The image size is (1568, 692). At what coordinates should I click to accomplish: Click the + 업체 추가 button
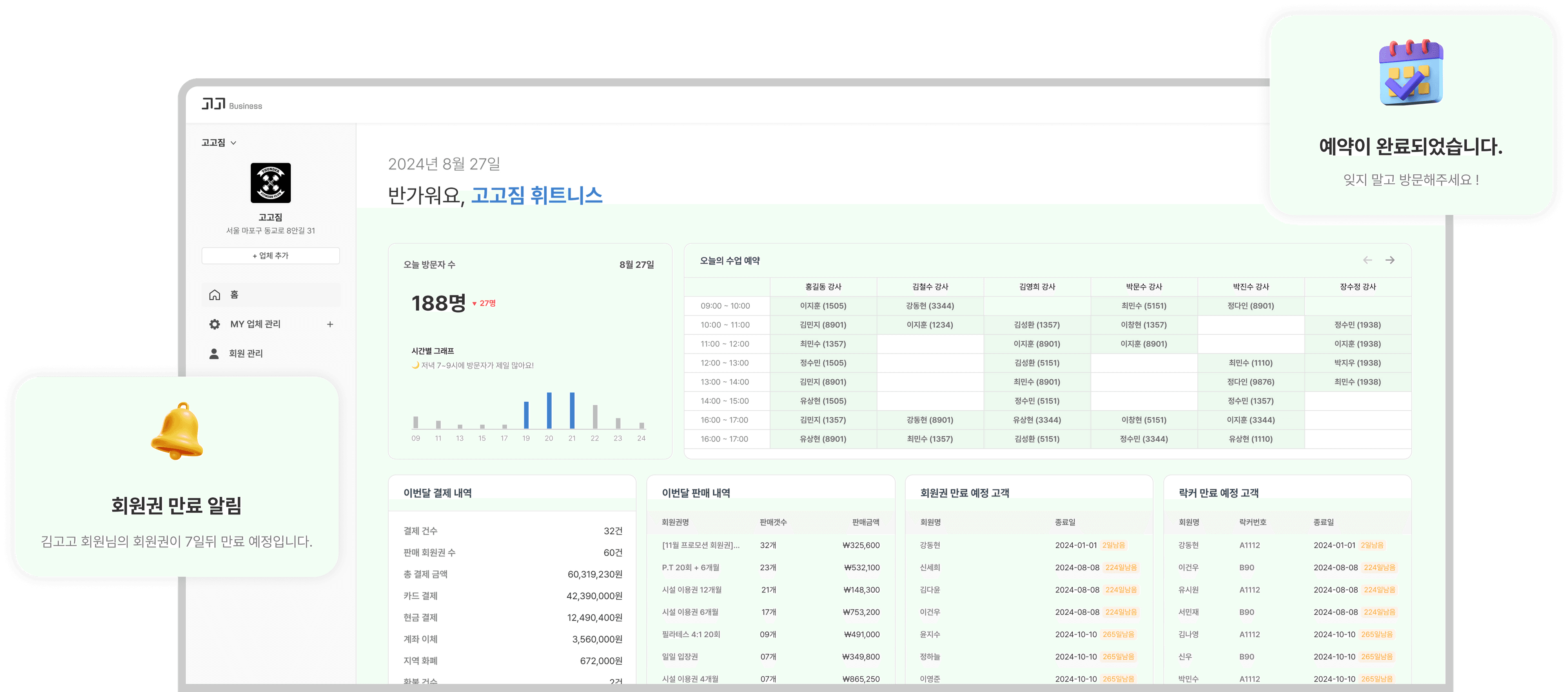point(270,256)
